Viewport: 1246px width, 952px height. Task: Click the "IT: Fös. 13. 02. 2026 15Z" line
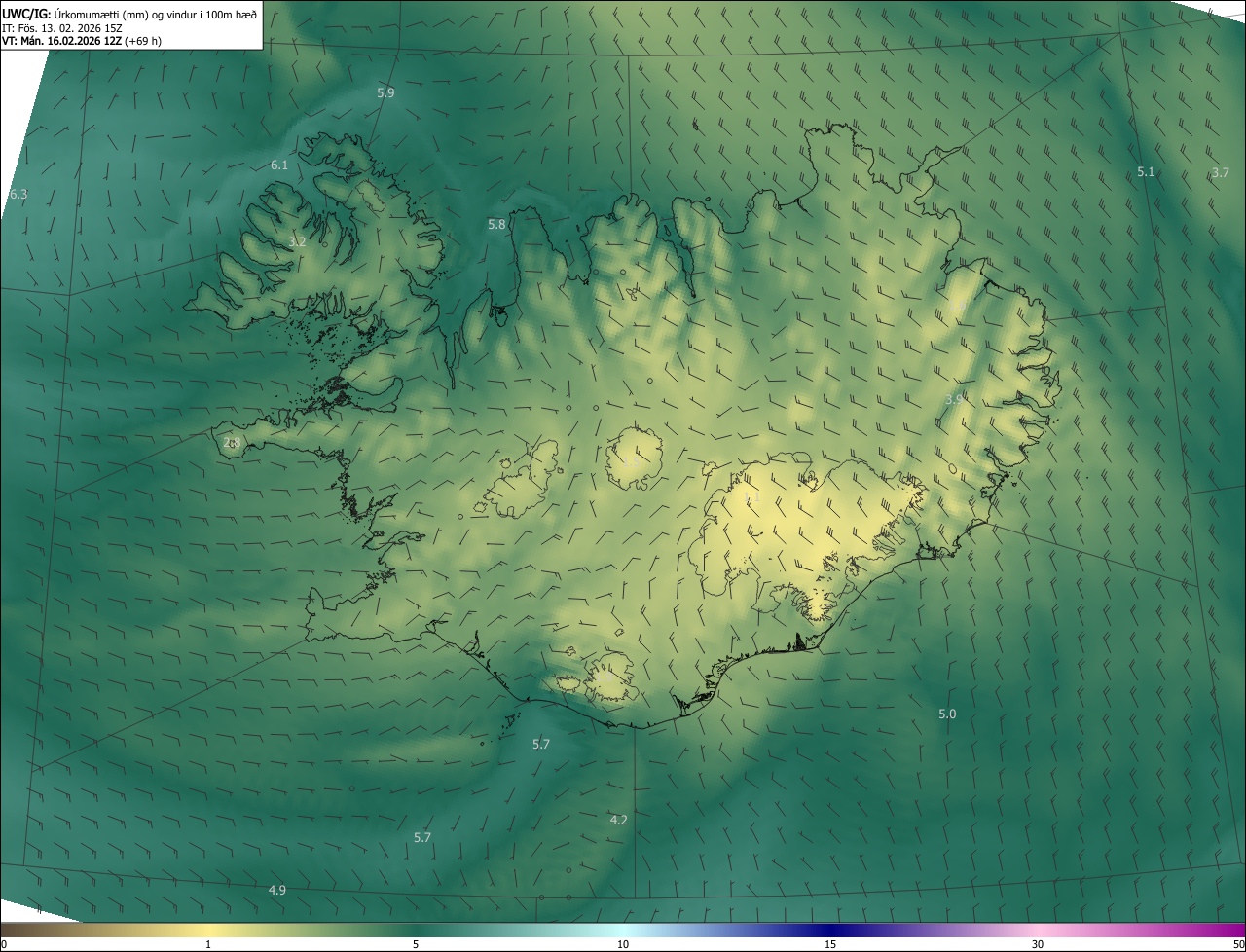(x=62, y=27)
